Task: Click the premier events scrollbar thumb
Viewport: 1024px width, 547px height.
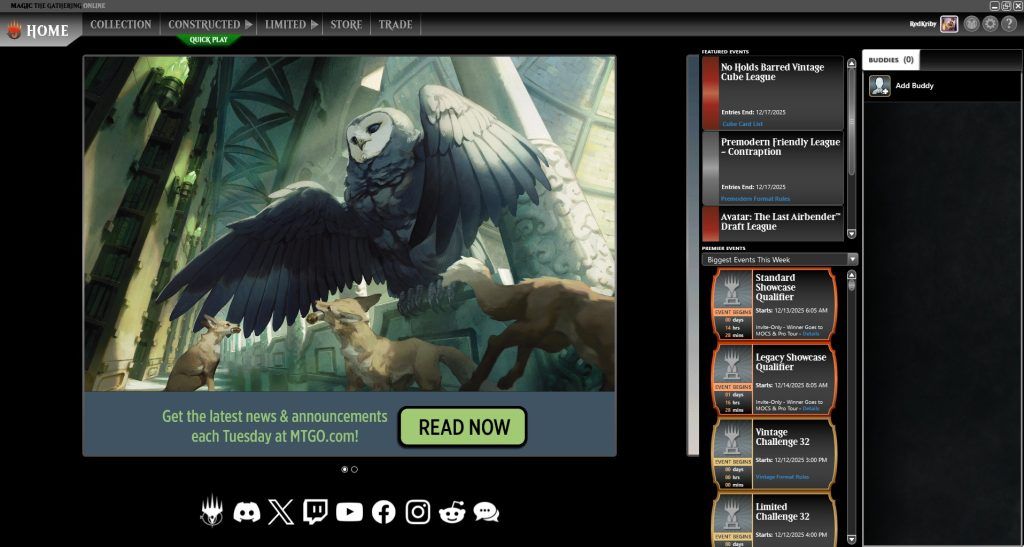Action: point(851,285)
